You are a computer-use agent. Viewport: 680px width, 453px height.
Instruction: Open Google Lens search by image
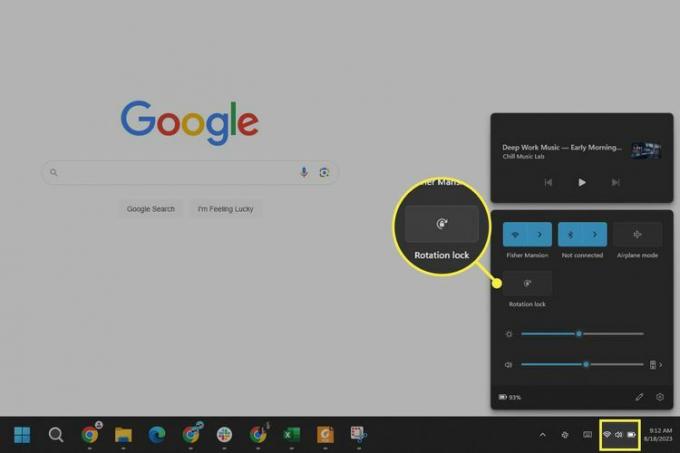pyautogui.click(x=324, y=173)
